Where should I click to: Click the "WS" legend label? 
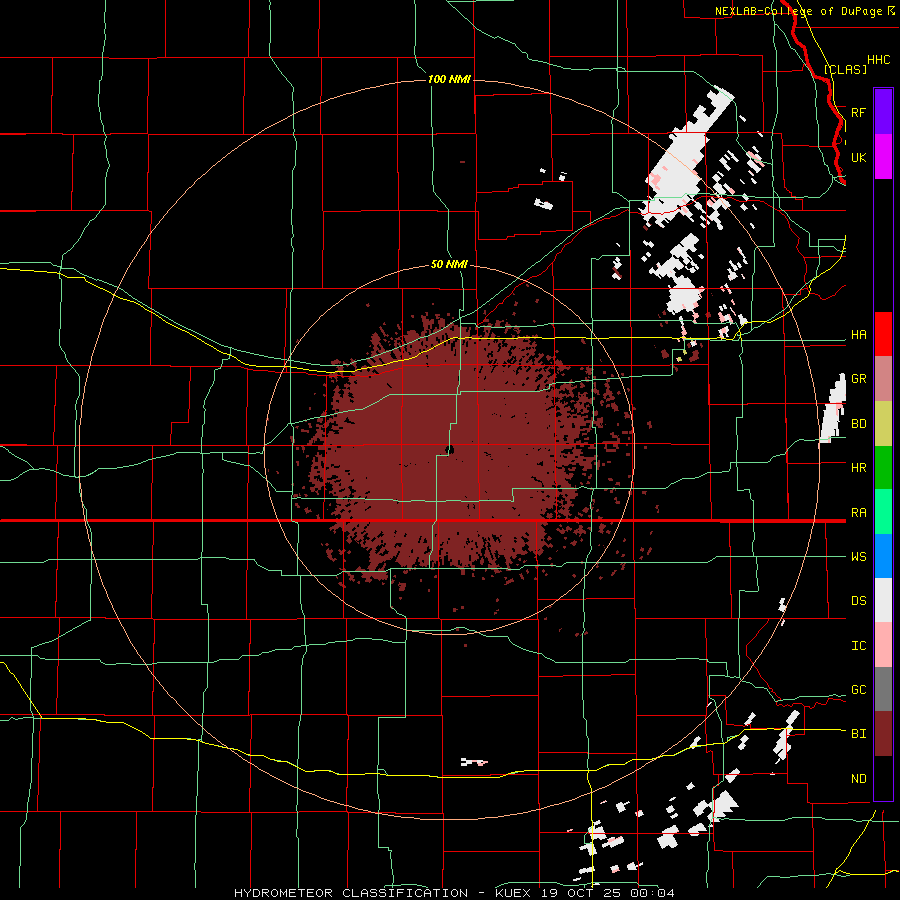point(858,557)
